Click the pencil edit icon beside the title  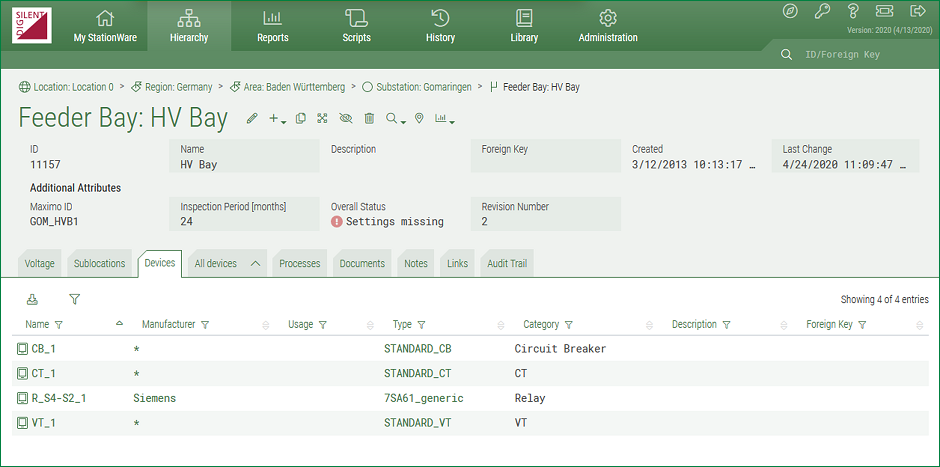[252, 119]
